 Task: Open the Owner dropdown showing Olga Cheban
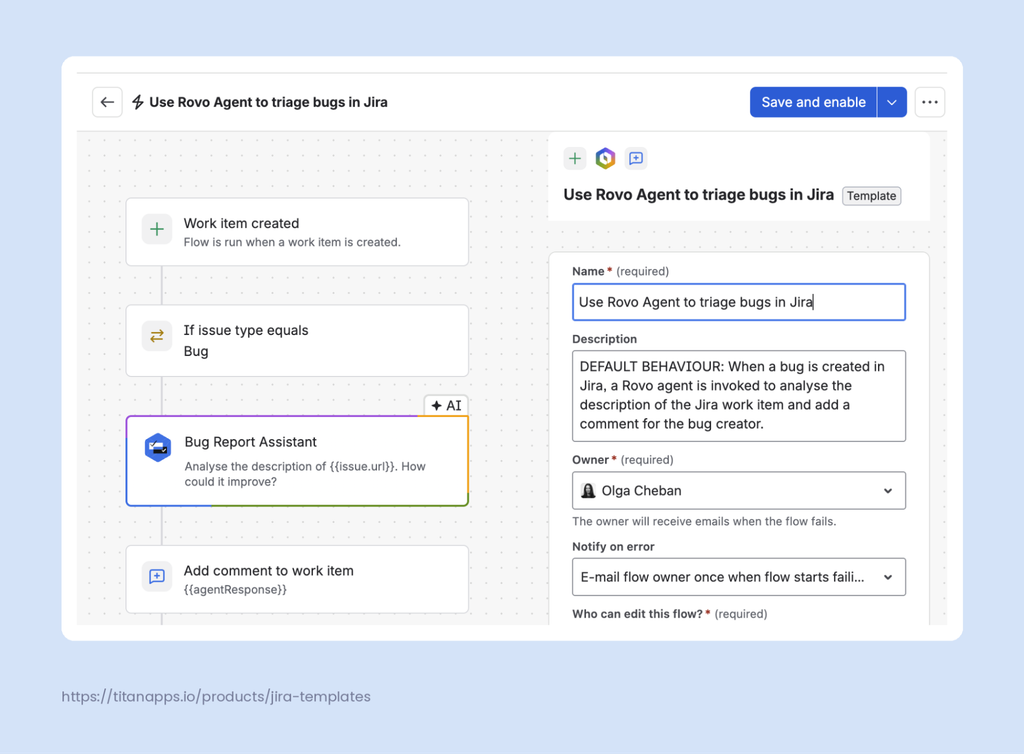click(x=739, y=490)
